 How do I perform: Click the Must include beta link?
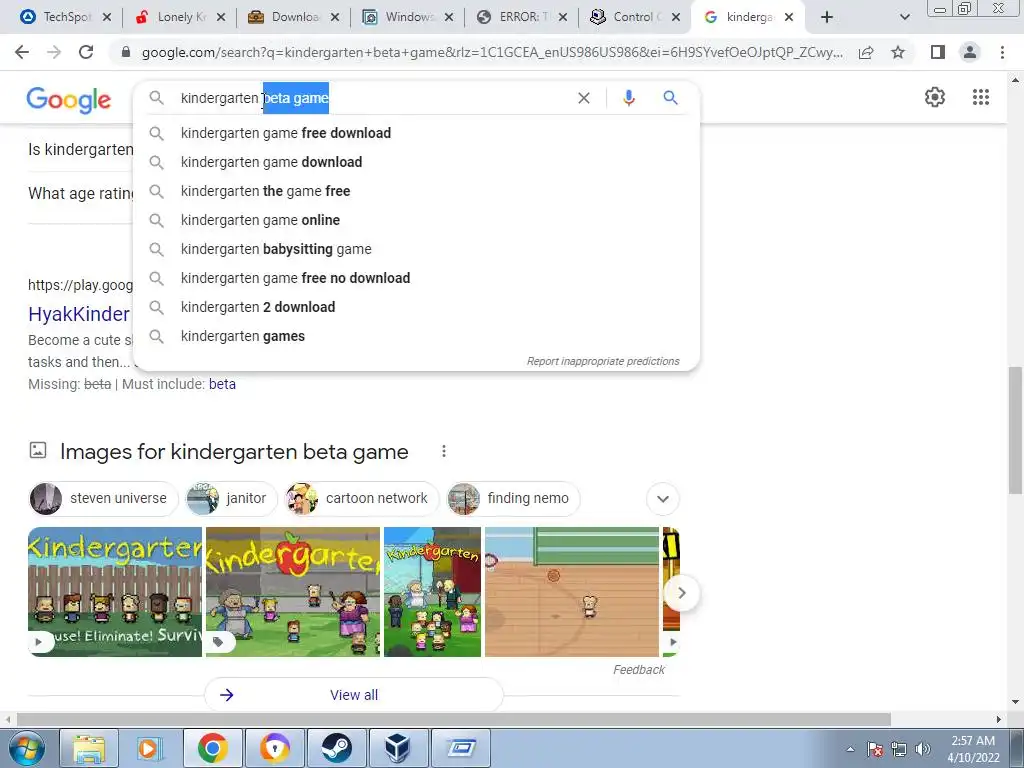[x=222, y=384]
